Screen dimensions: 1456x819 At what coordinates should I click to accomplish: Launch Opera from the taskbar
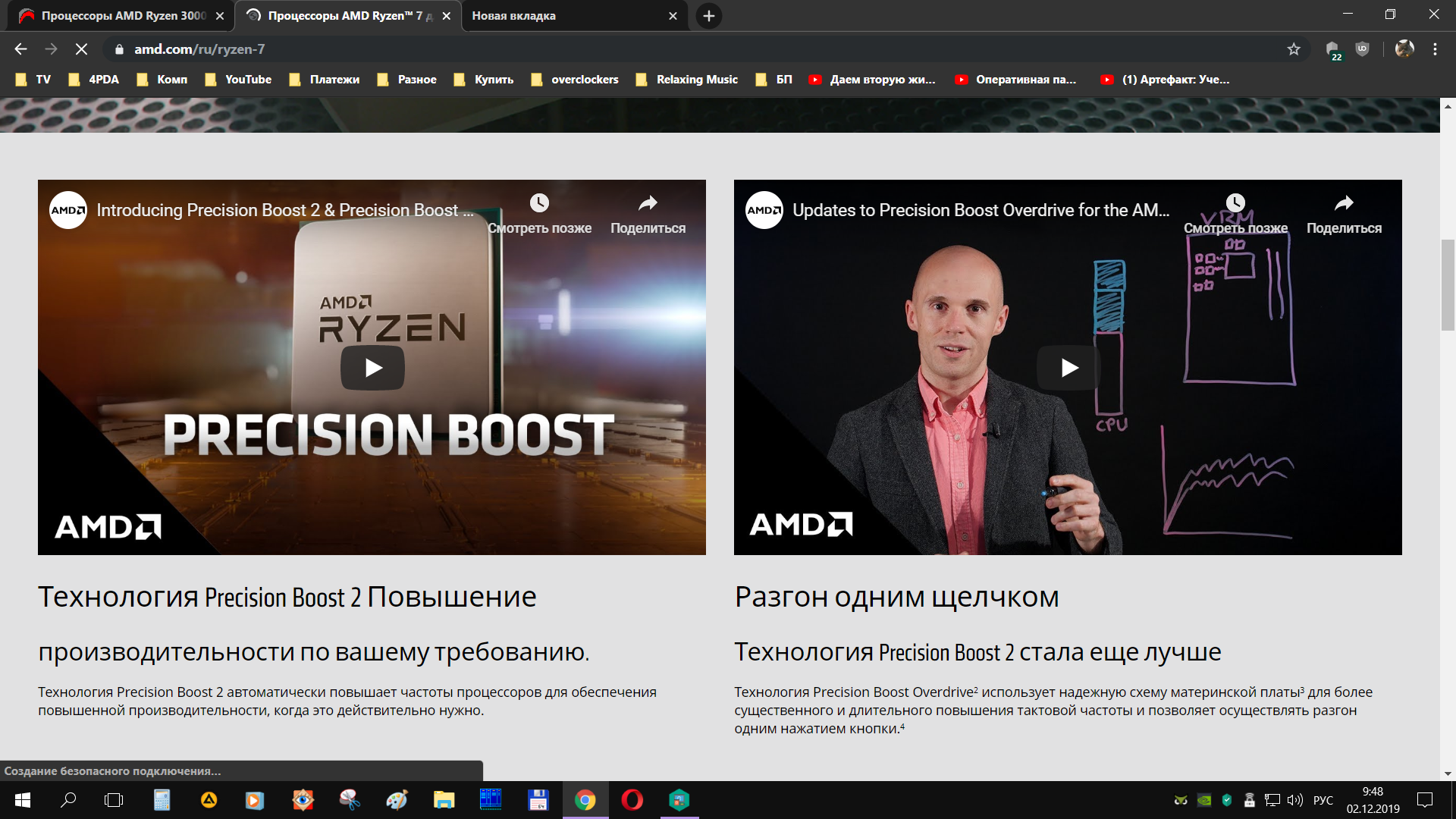(632, 800)
